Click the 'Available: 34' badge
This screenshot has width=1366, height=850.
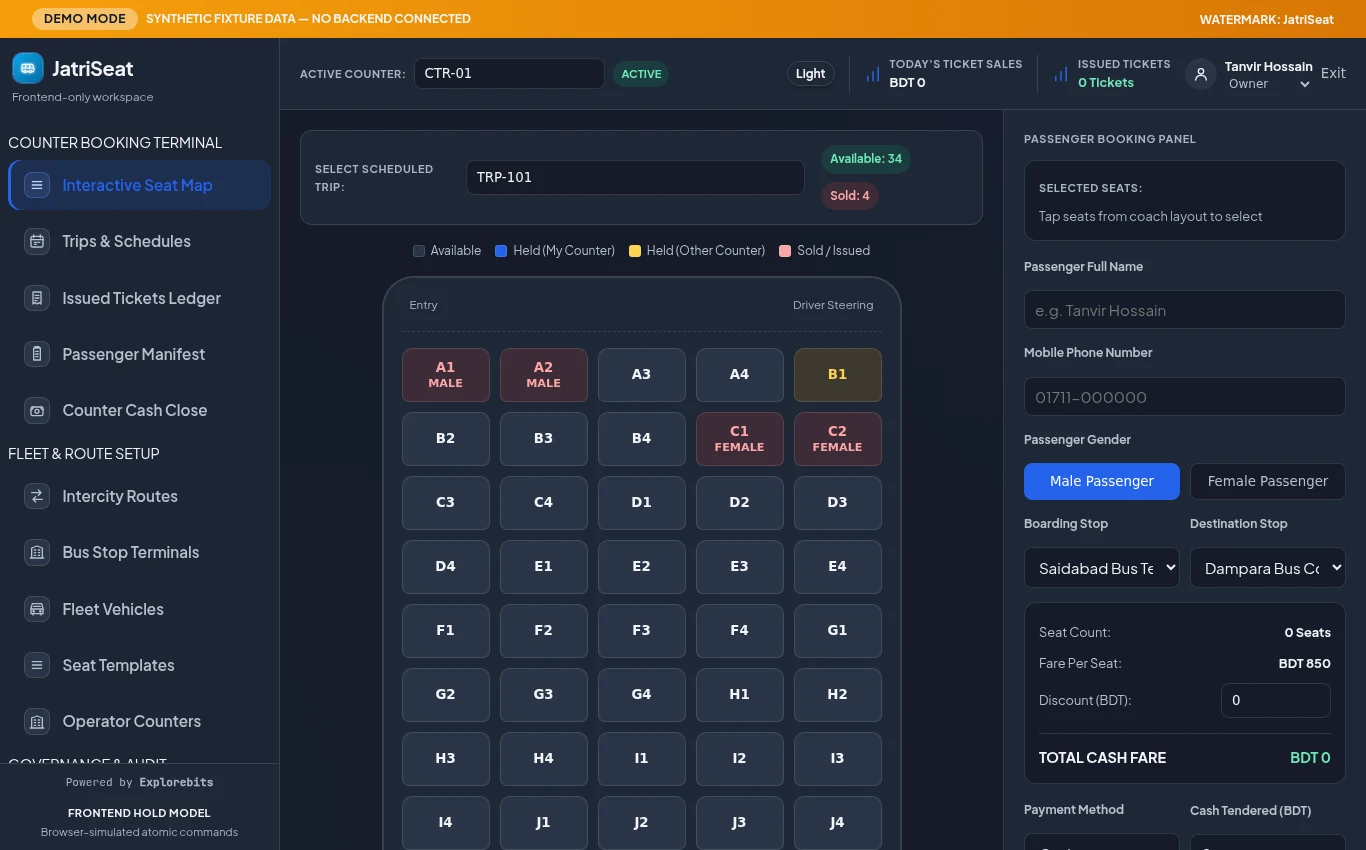[865, 159]
